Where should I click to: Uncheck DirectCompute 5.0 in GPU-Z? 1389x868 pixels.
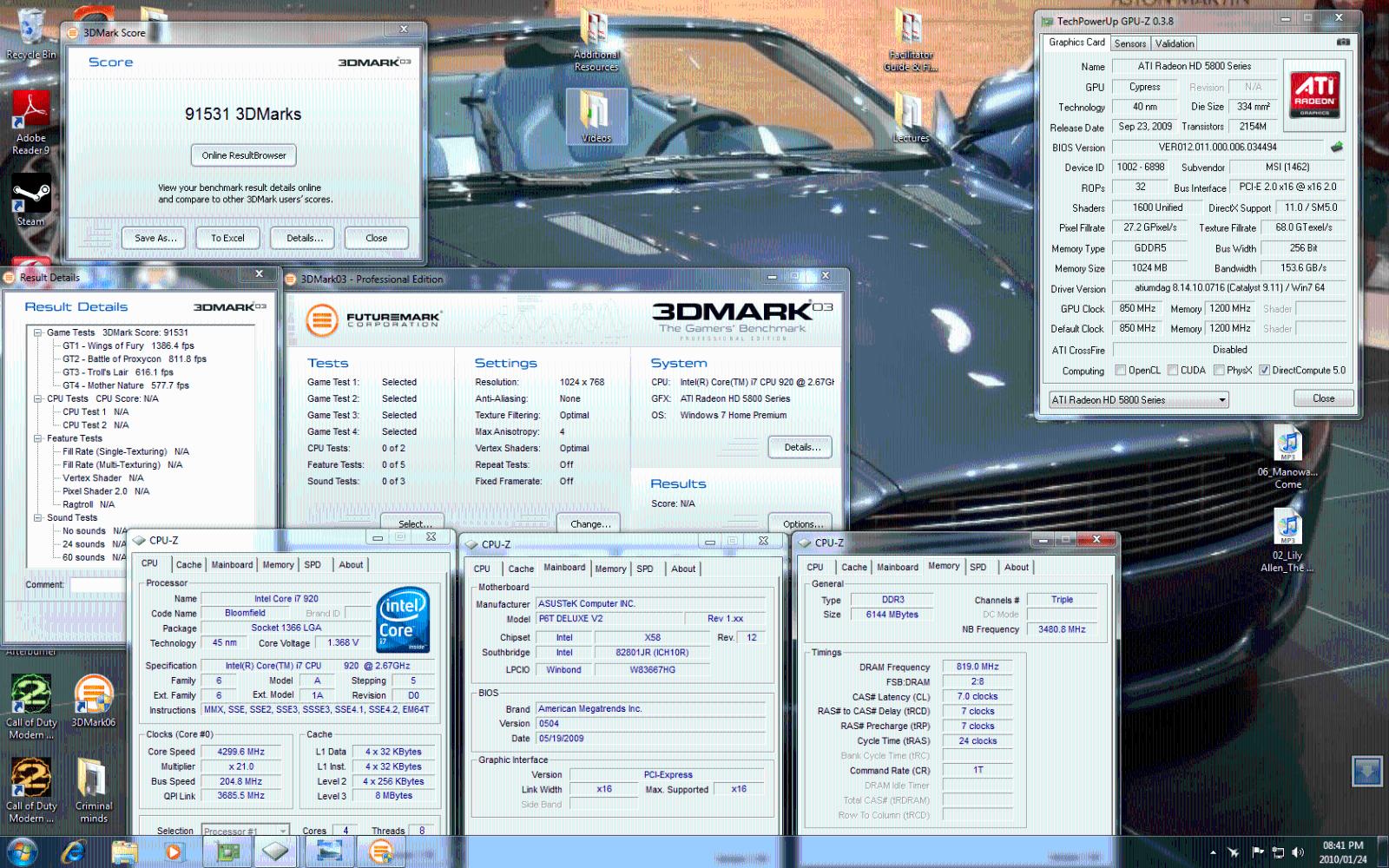click(x=1264, y=370)
